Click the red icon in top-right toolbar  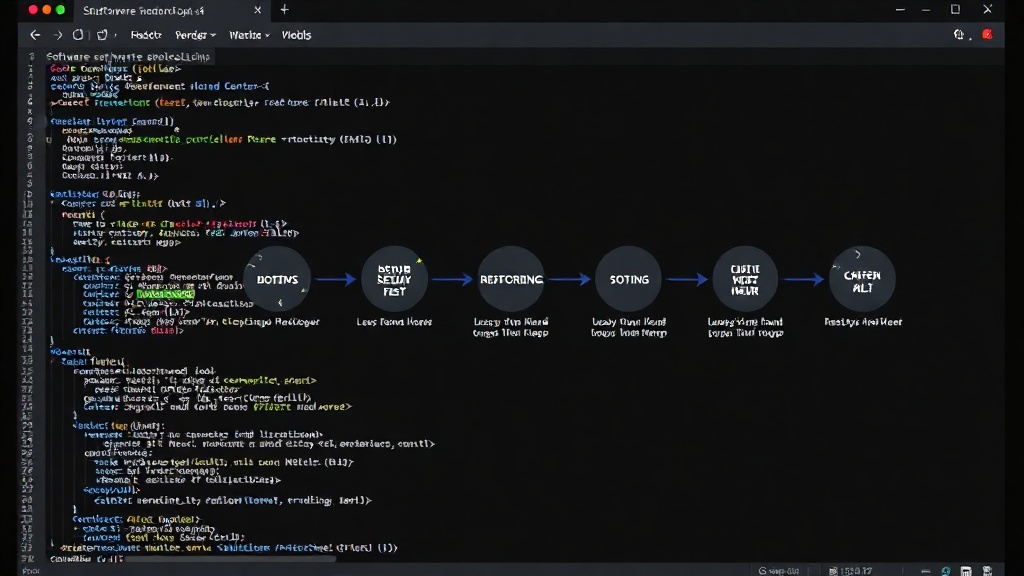tap(987, 35)
